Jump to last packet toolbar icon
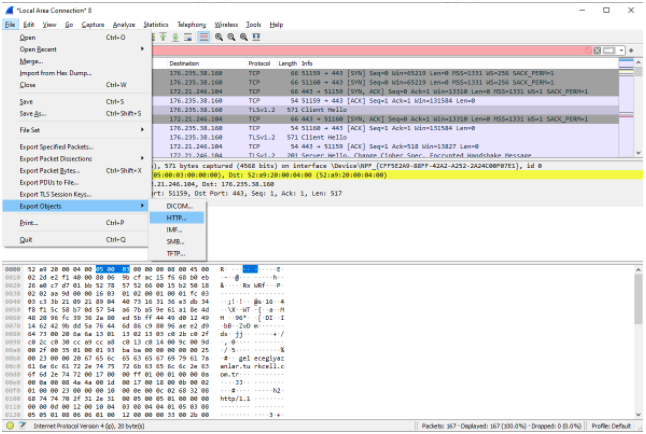 [x=176, y=37]
